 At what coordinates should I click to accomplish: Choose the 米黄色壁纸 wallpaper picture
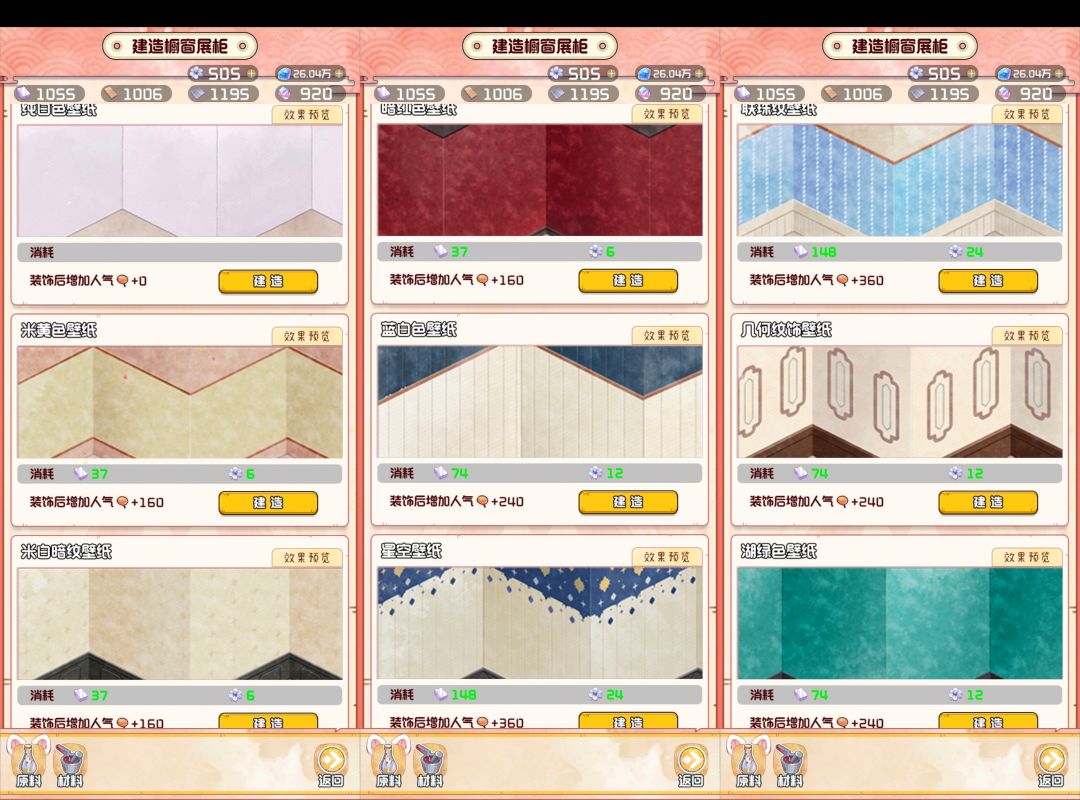click(180, 402)
